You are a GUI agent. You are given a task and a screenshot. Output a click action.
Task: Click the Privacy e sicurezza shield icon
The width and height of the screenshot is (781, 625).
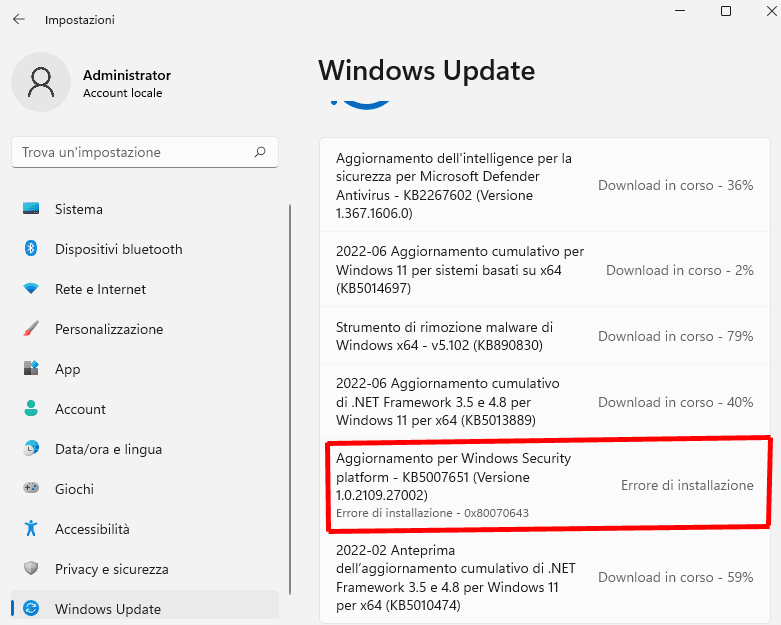[31, 568]
